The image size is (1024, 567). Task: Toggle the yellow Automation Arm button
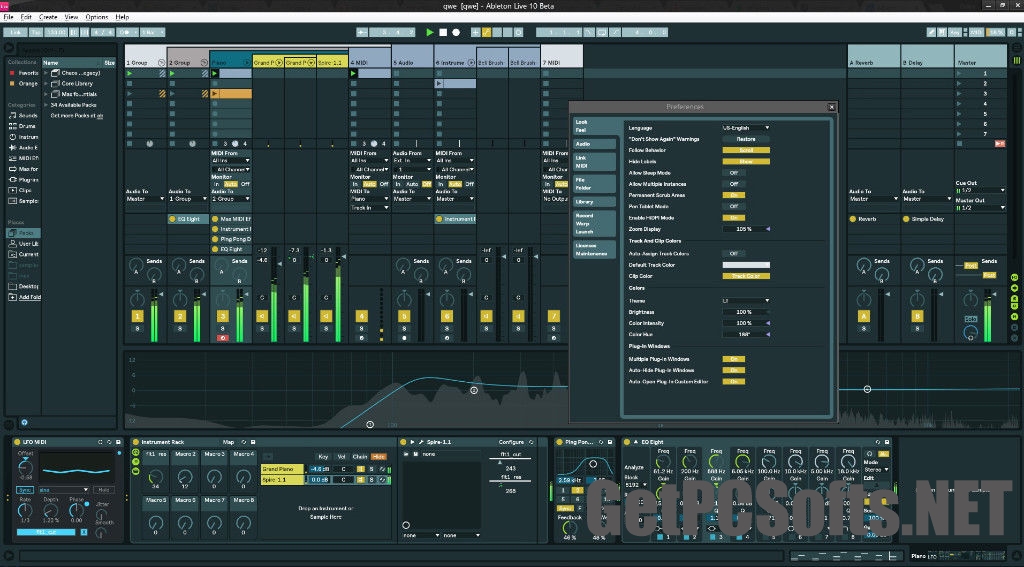pyautogui.click(x=487, y=32)
